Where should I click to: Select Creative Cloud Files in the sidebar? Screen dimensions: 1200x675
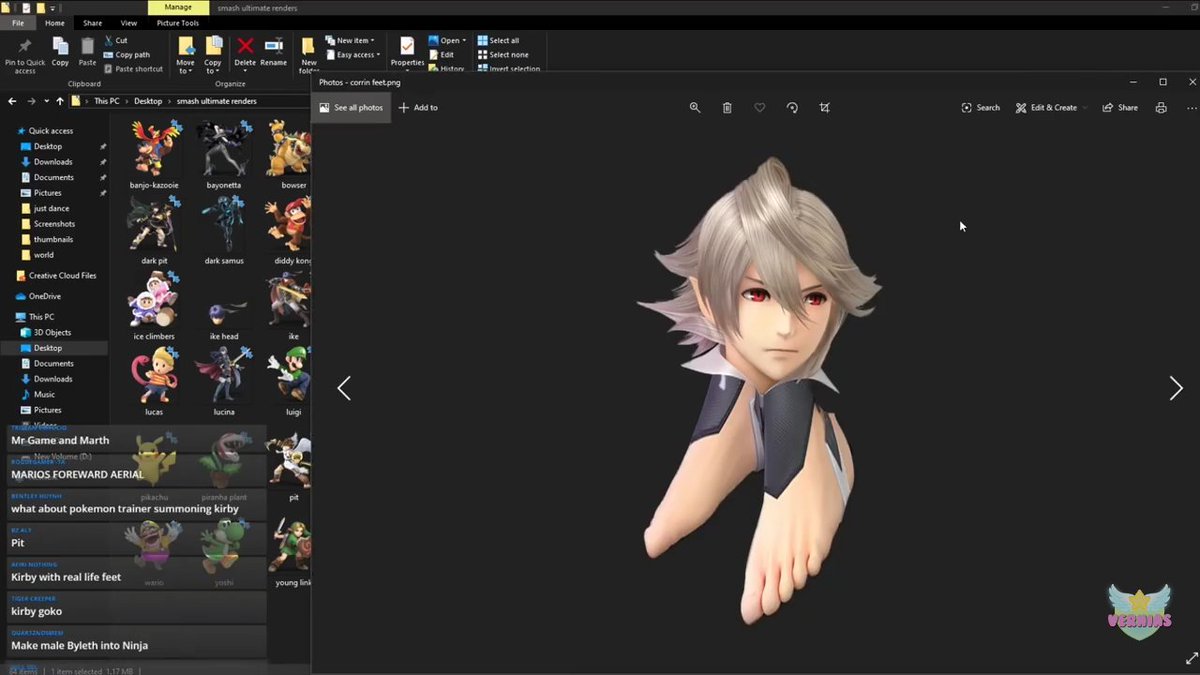[62, 275]
